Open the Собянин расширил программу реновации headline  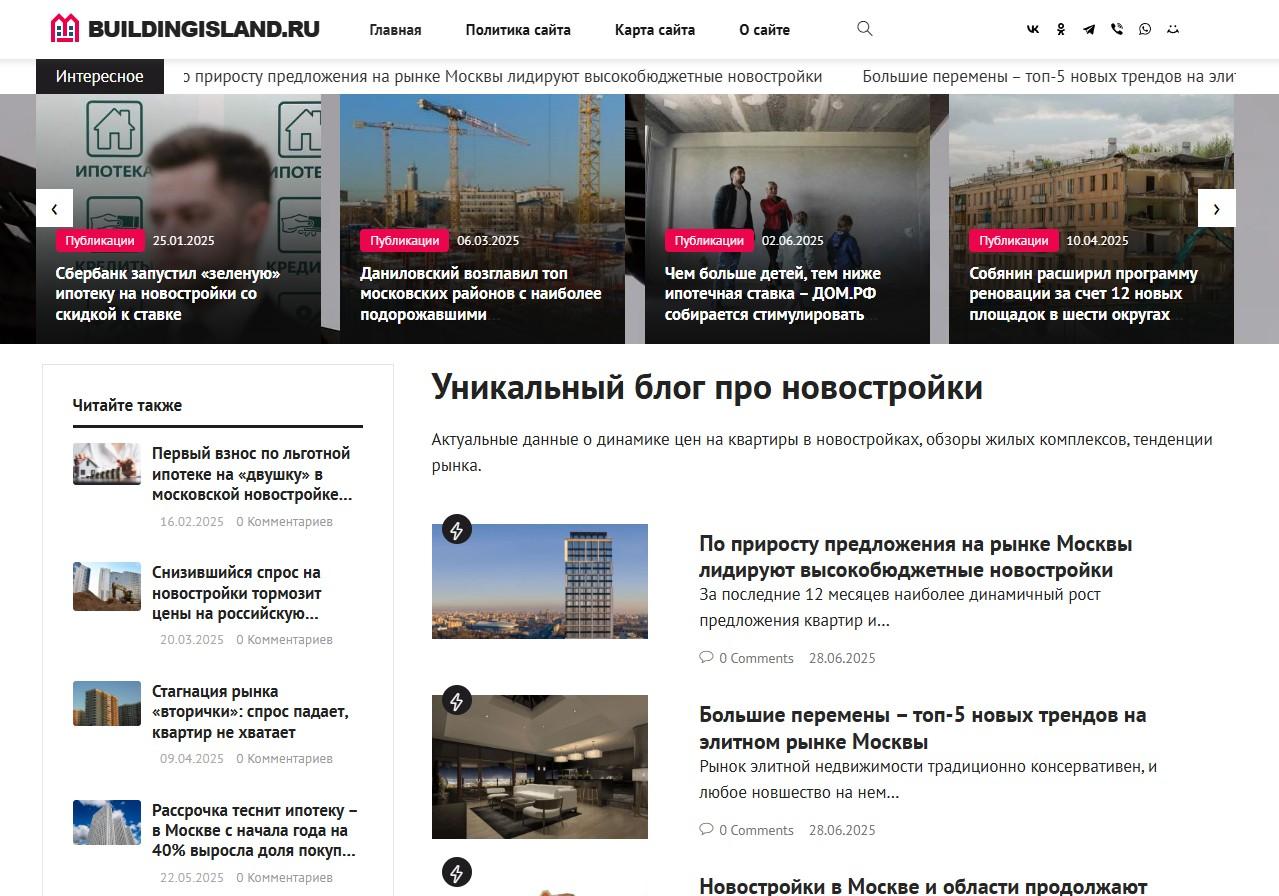tap(1083, 294)
